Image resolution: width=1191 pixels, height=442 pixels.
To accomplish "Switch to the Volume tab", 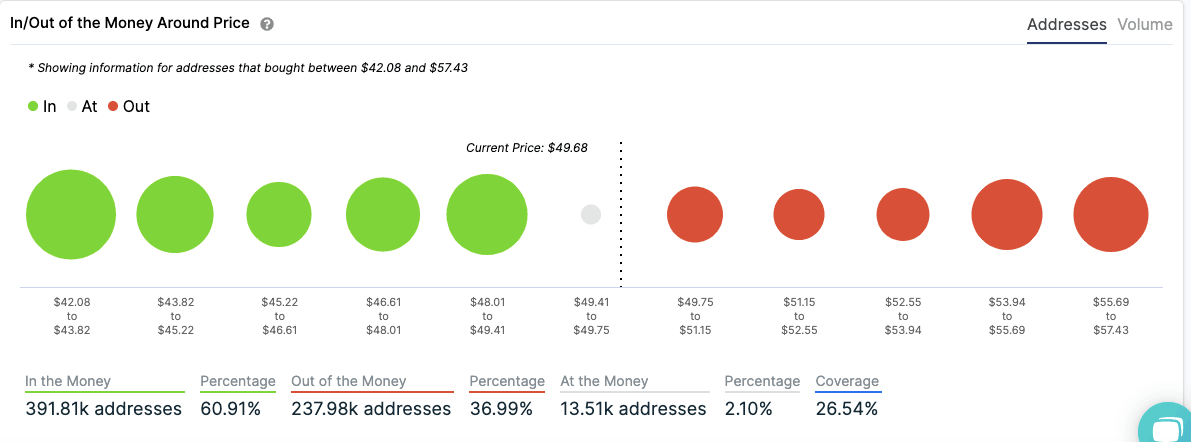I will (x=1144, y=25).
